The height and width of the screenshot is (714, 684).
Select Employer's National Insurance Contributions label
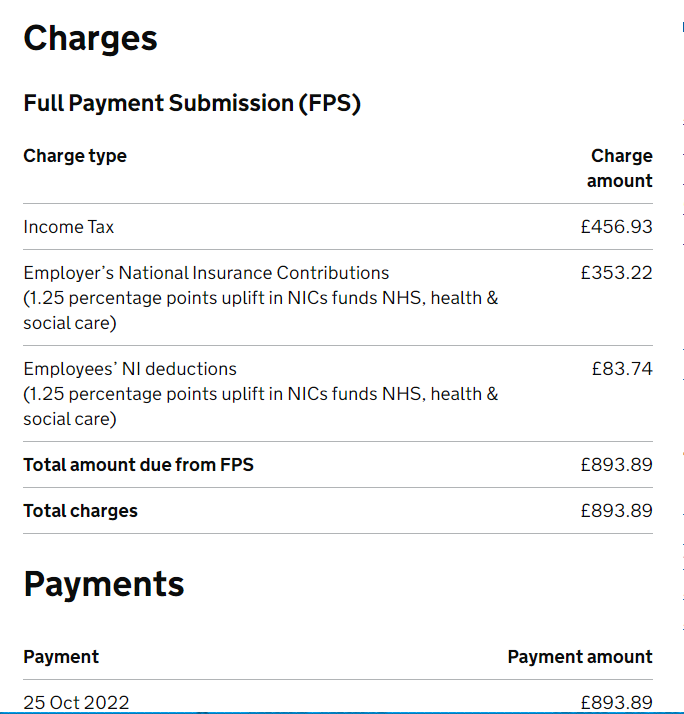pyautogui.click(x=206, y=273)
